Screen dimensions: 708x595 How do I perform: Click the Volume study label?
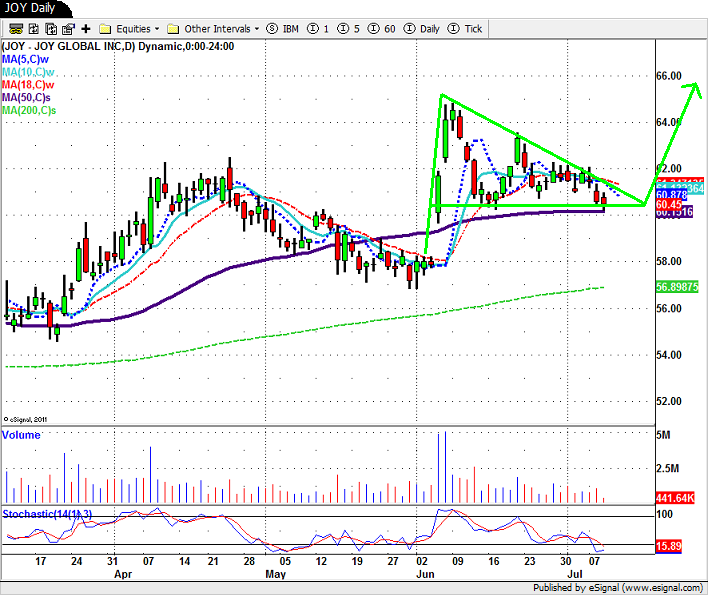pyautogui.click(x=21, y=435)
